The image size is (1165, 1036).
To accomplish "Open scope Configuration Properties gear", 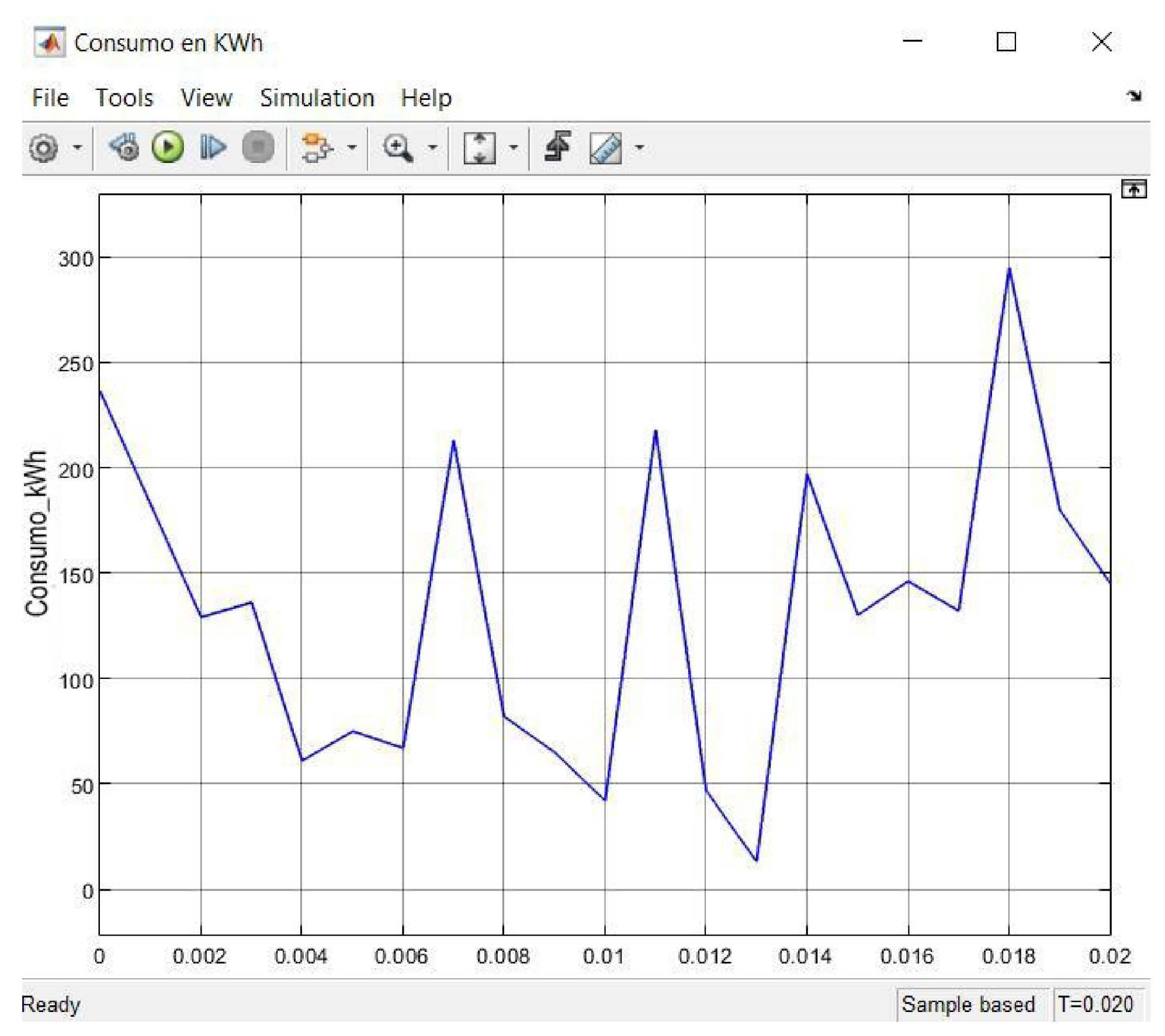I will click(44, 148).
